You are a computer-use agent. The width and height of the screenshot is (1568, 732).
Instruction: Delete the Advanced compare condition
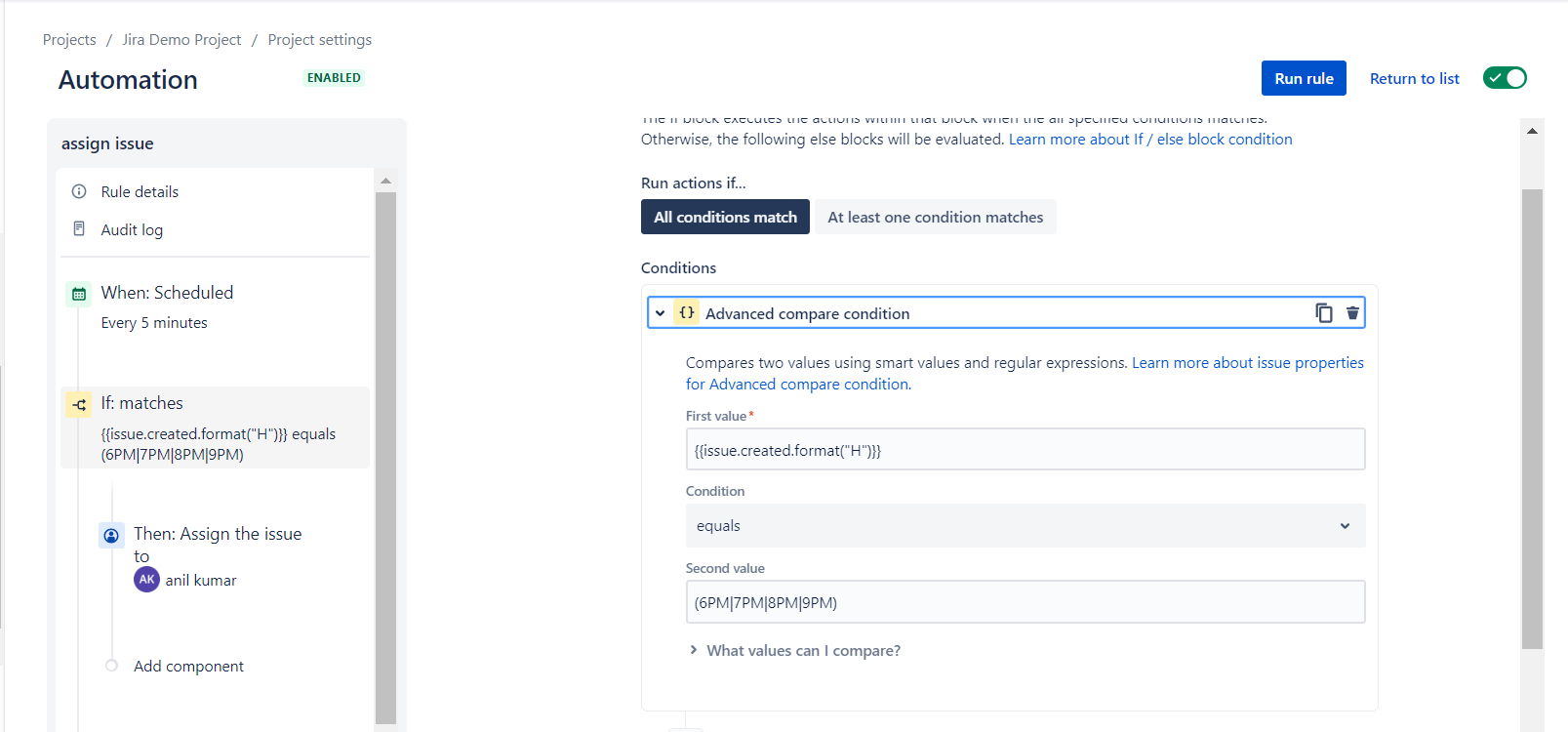(1352, 313)
